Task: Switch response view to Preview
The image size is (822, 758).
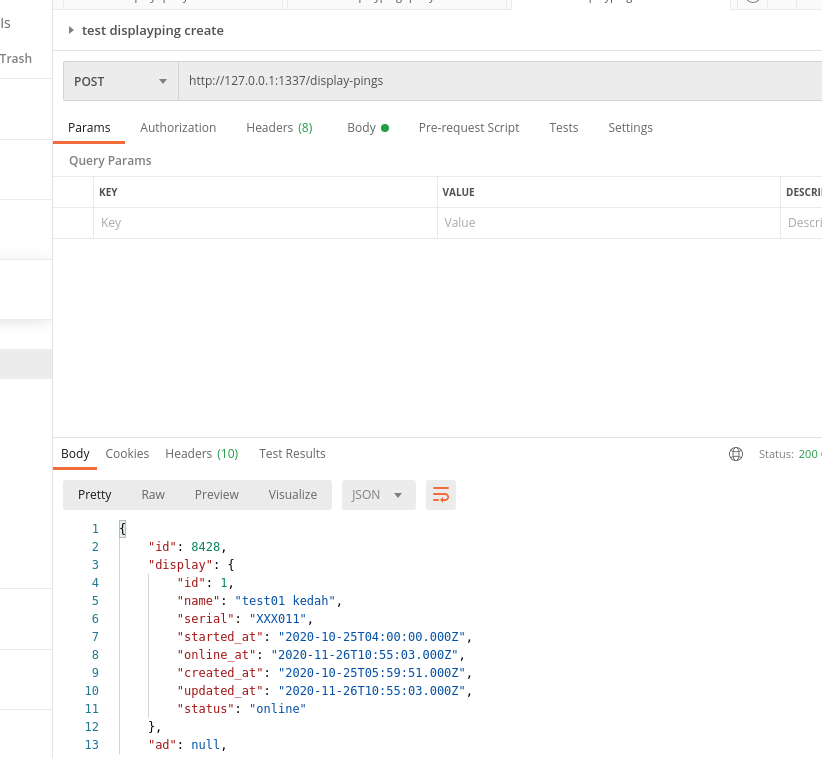Action: click(x=217, y=495)
